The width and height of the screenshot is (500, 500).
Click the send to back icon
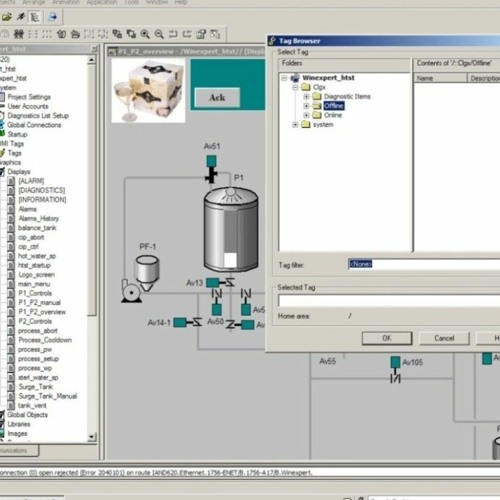pyautogui.click(x=131, y=34)
